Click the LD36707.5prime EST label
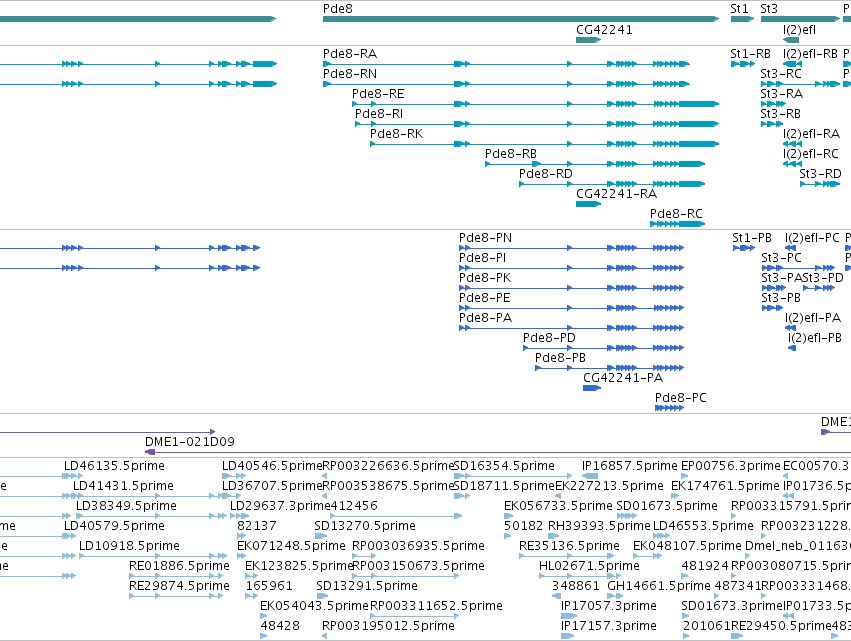This screenshot has height=641, width=851. click(x=272, y=486)
